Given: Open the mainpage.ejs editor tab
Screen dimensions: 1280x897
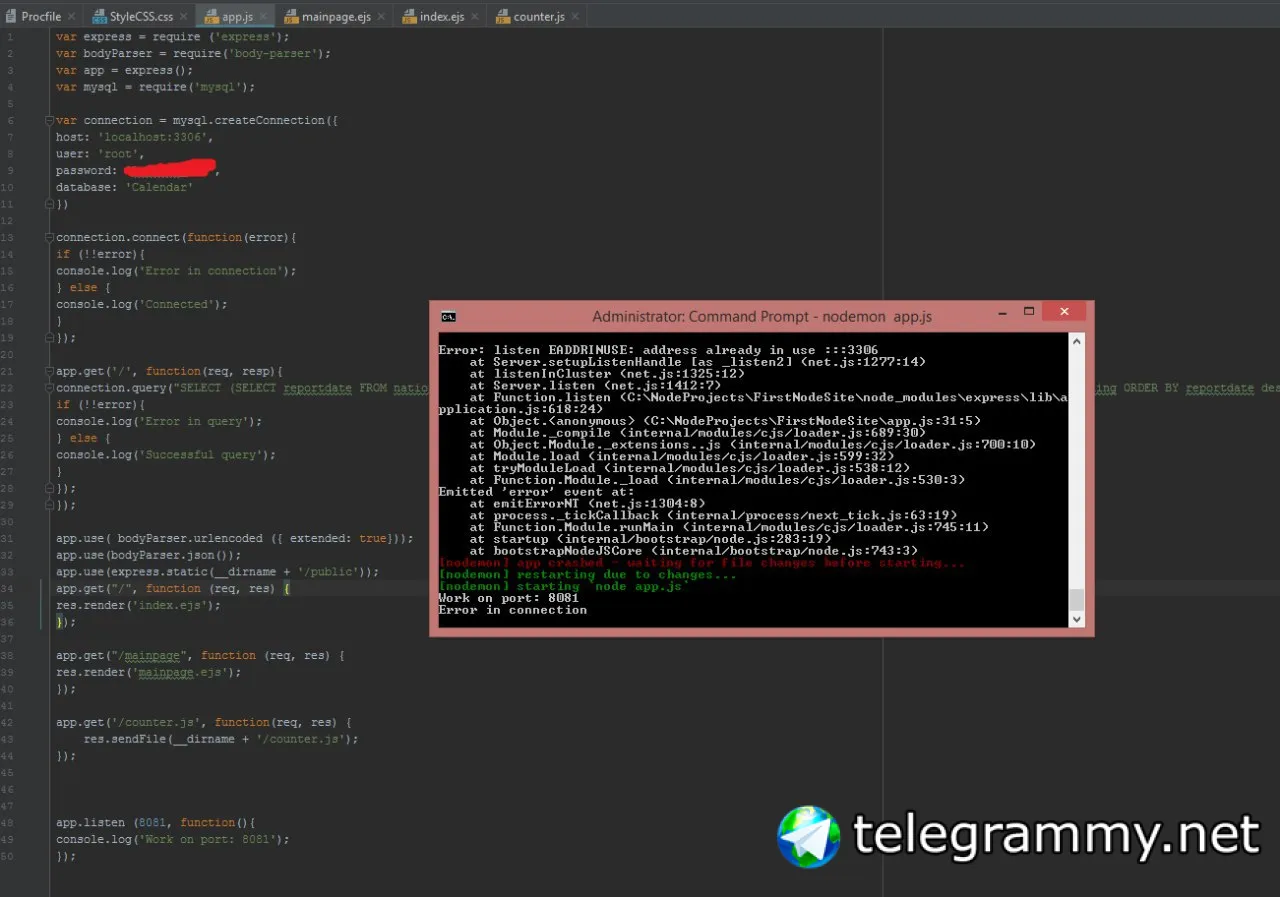Looking at the screenshot, I should pyautogui.click(x=335, y=17).
